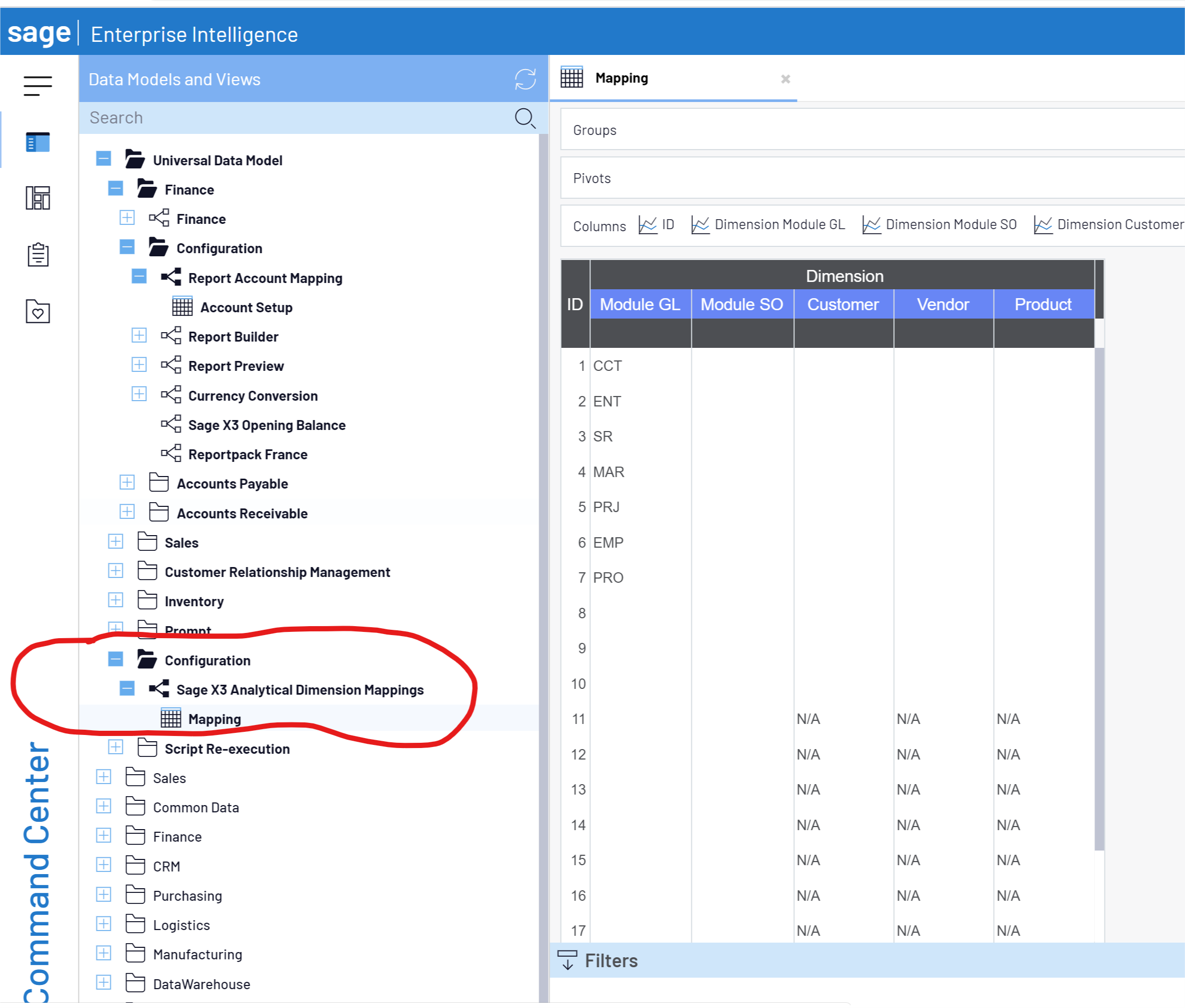This screenshot has width=1185, height=1008.
Task: Click the ID measure icon in Columns
Action: 647,224
